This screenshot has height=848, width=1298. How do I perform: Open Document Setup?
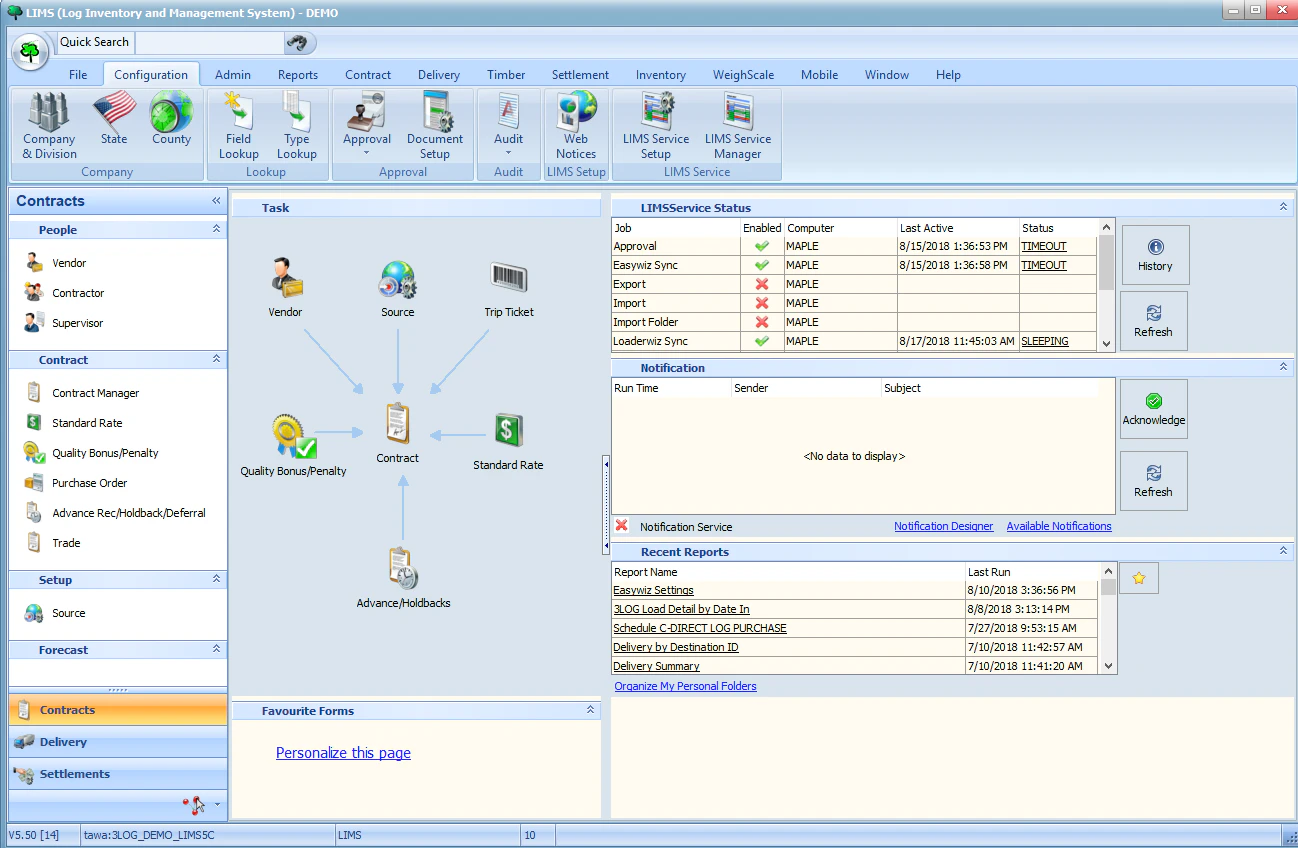(x=435, y=125)
